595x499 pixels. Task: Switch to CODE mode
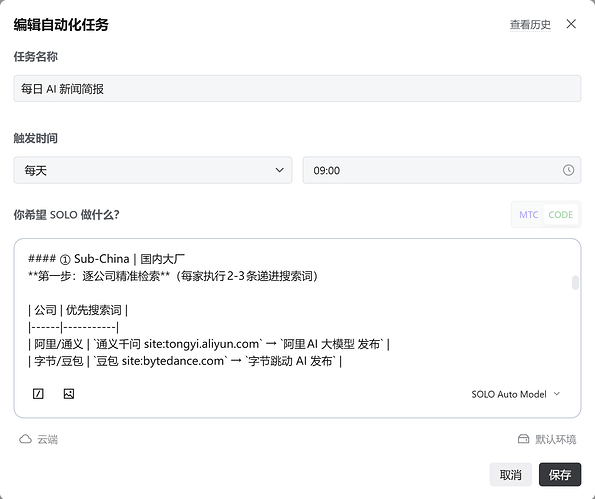[560, 215]
